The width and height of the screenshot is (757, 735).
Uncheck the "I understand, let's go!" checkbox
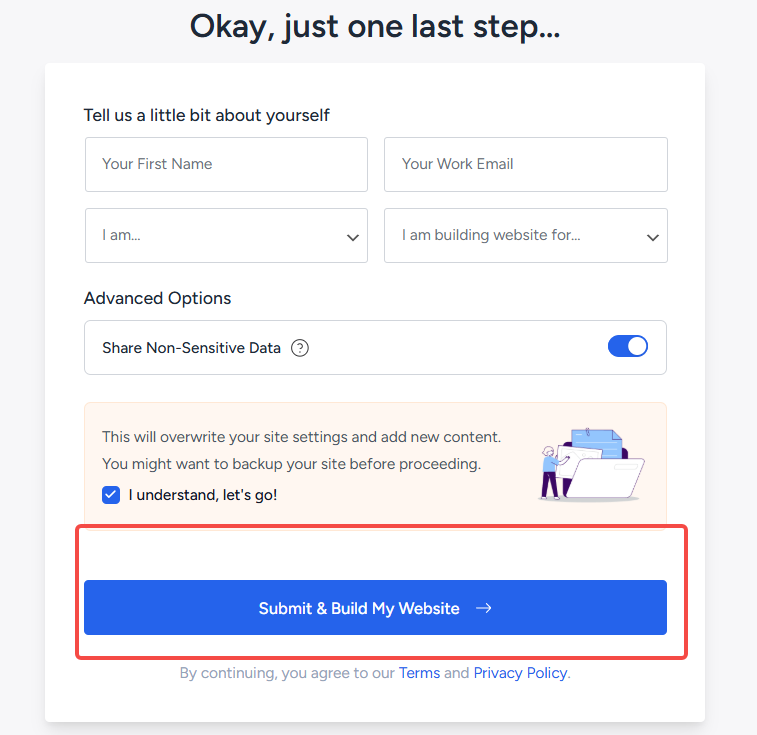tap(111, 494)
